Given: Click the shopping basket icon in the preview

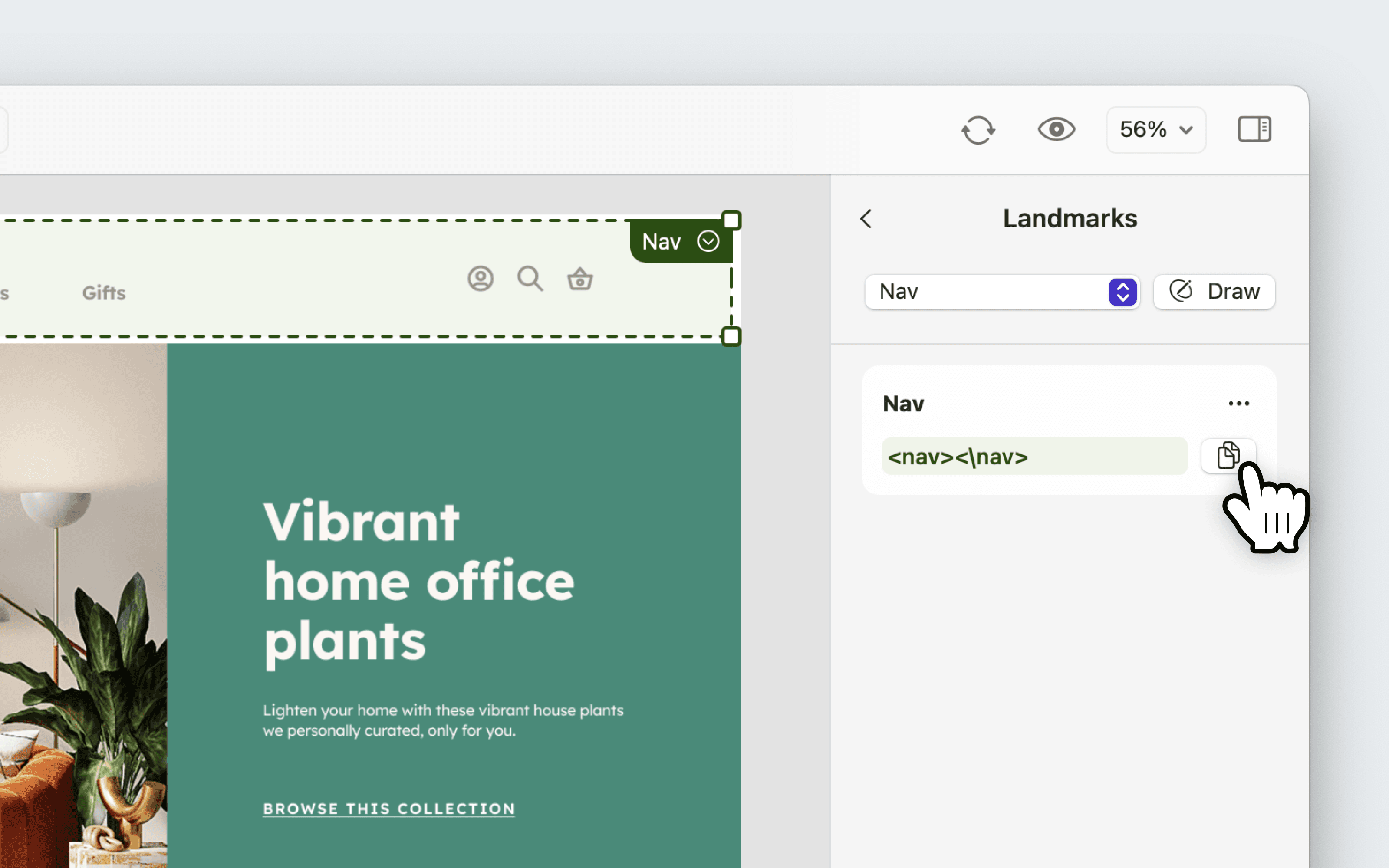Looking at the screenshot, I should [x=580, y=279].
